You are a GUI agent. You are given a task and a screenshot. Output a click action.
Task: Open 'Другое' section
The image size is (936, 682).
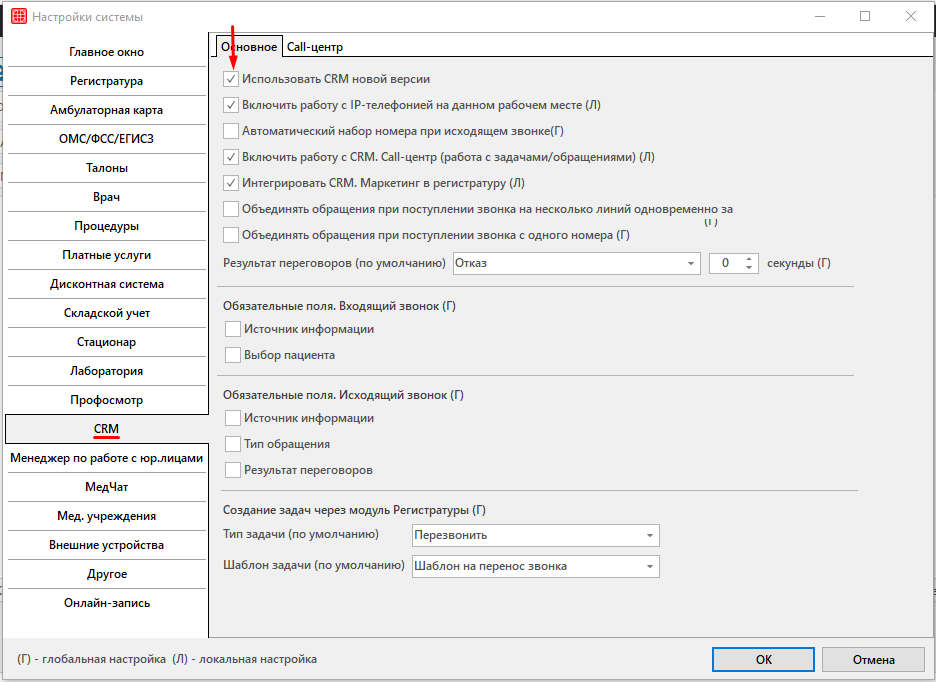pos(107,574)
